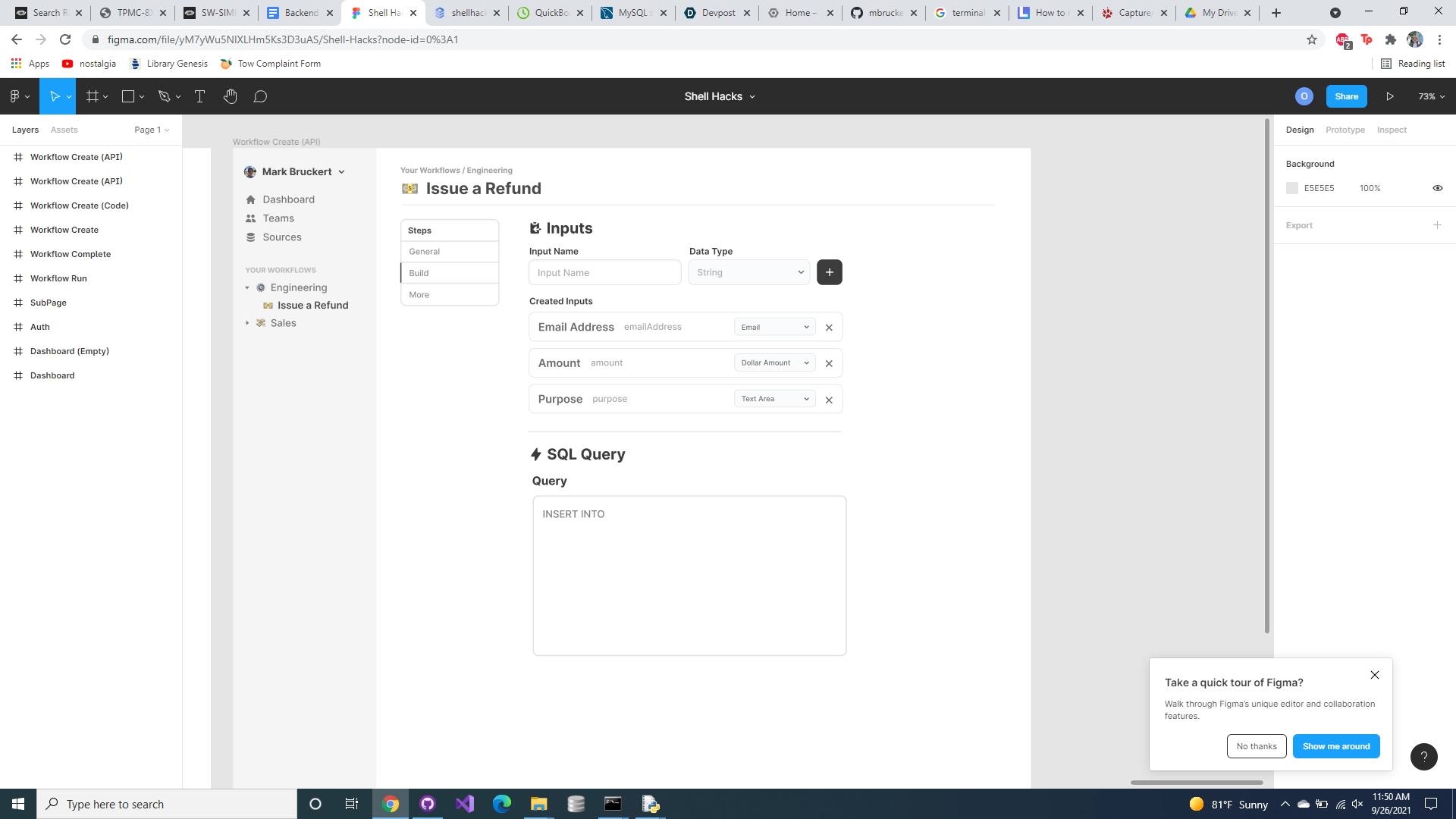
Task: Select the Hand tool in toolbar
Action: pyautogui.click(x=231, y=96)
